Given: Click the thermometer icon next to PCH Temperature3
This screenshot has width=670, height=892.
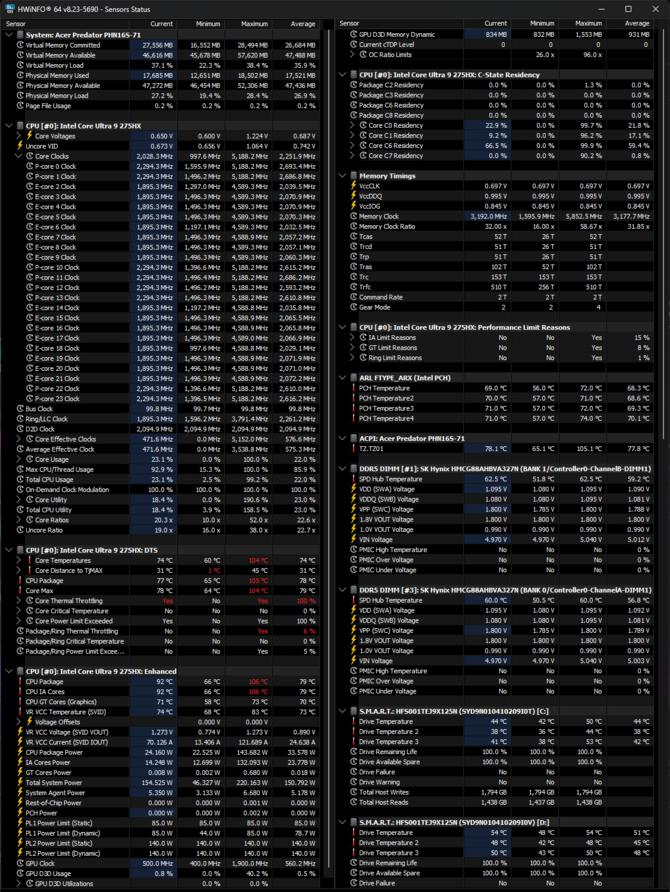Looking at the screenshot, I should [x=353, y=408].
